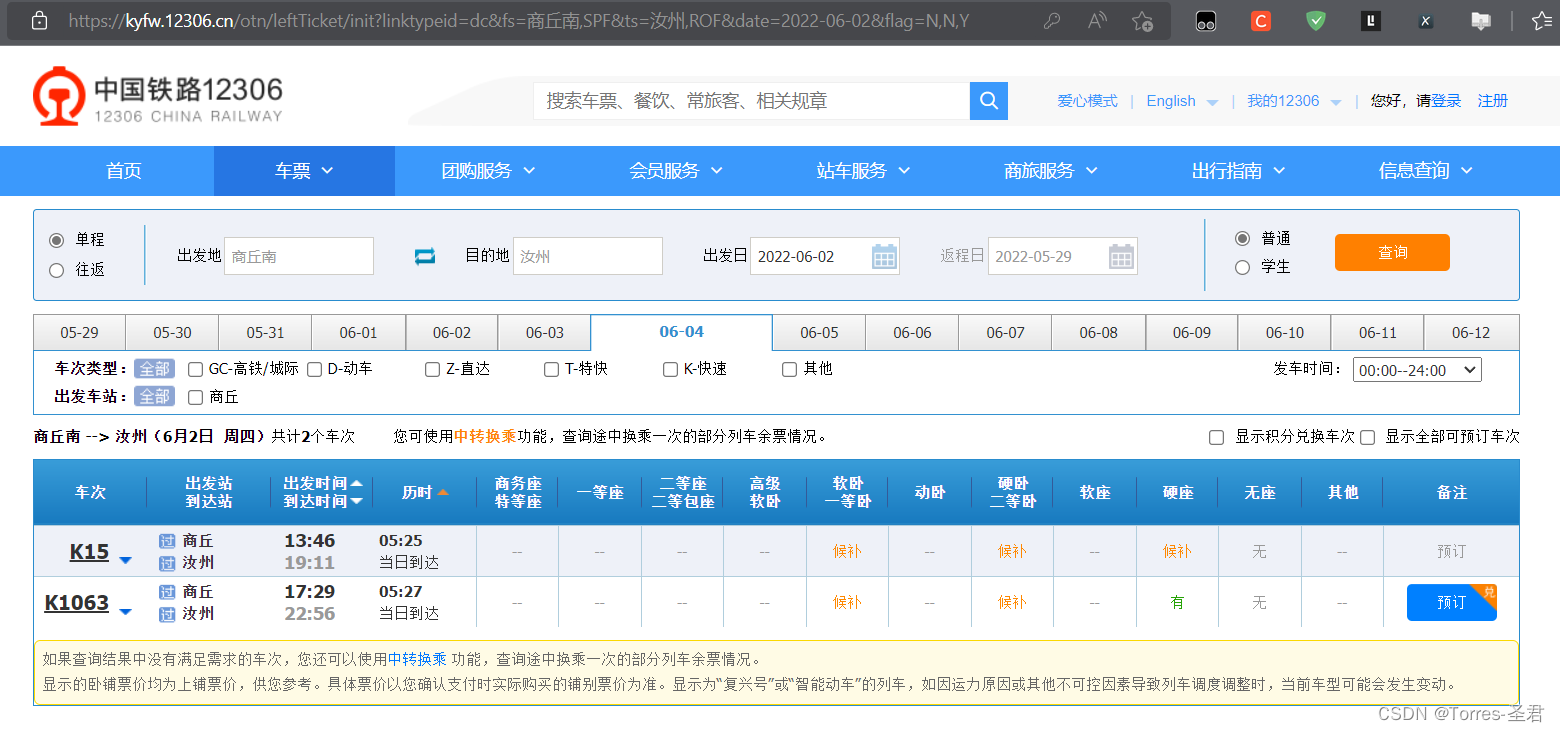Switch to the 06-05 date tab

pos(819,333)
